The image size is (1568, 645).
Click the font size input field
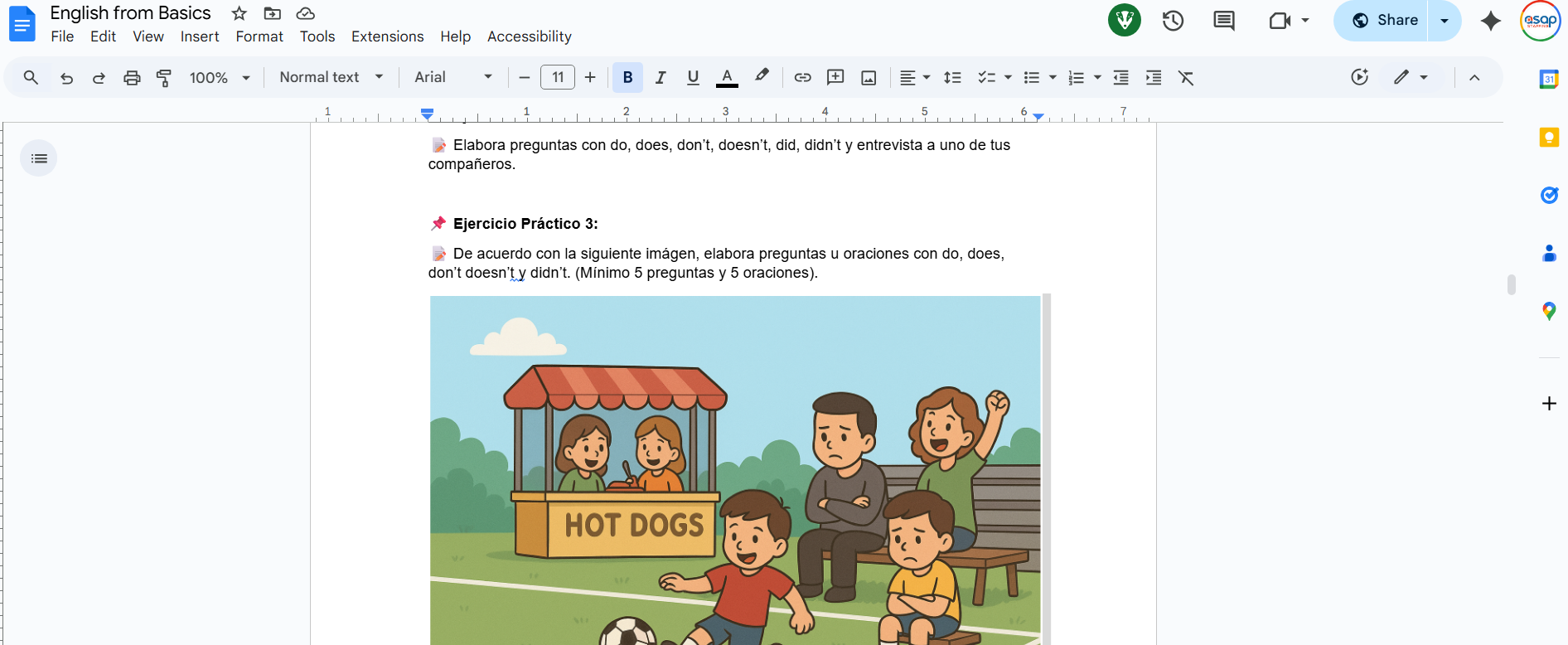pos(558,78)
